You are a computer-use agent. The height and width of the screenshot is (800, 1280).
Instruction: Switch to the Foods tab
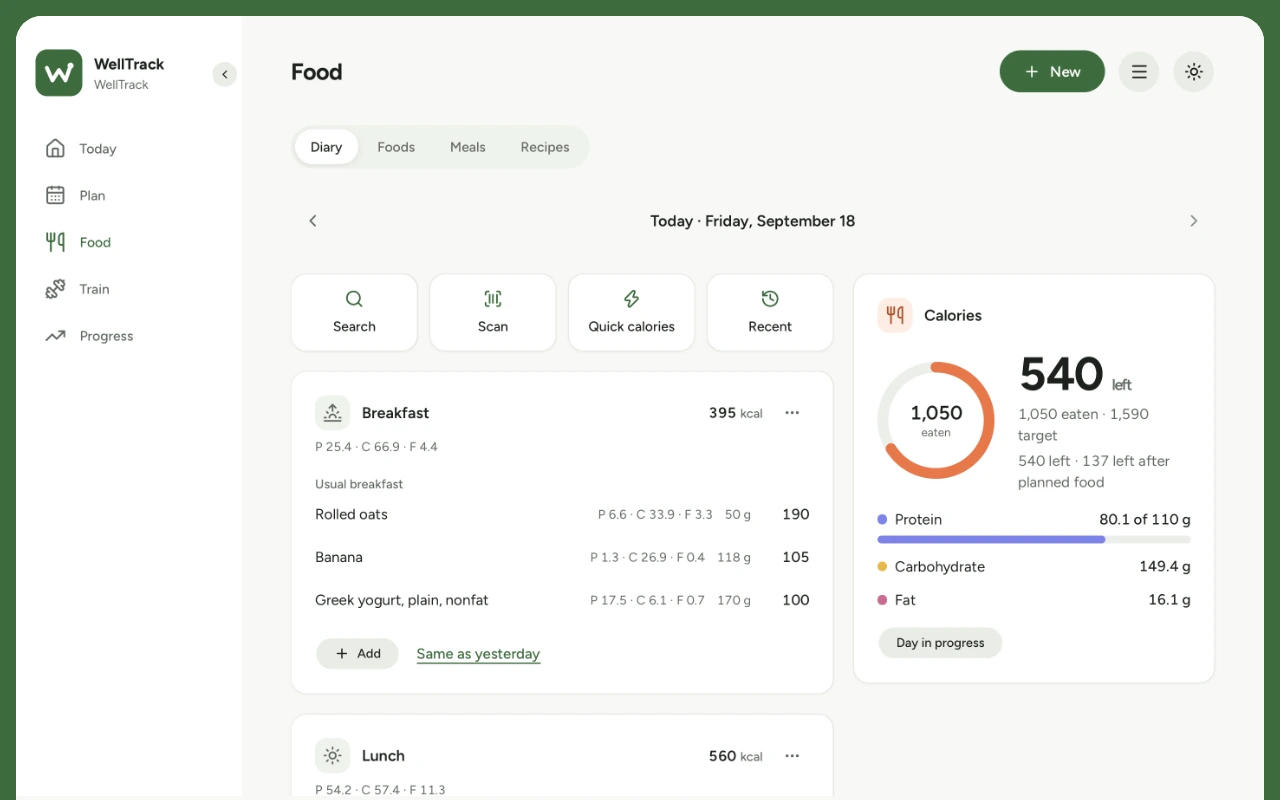coord(396,147)
